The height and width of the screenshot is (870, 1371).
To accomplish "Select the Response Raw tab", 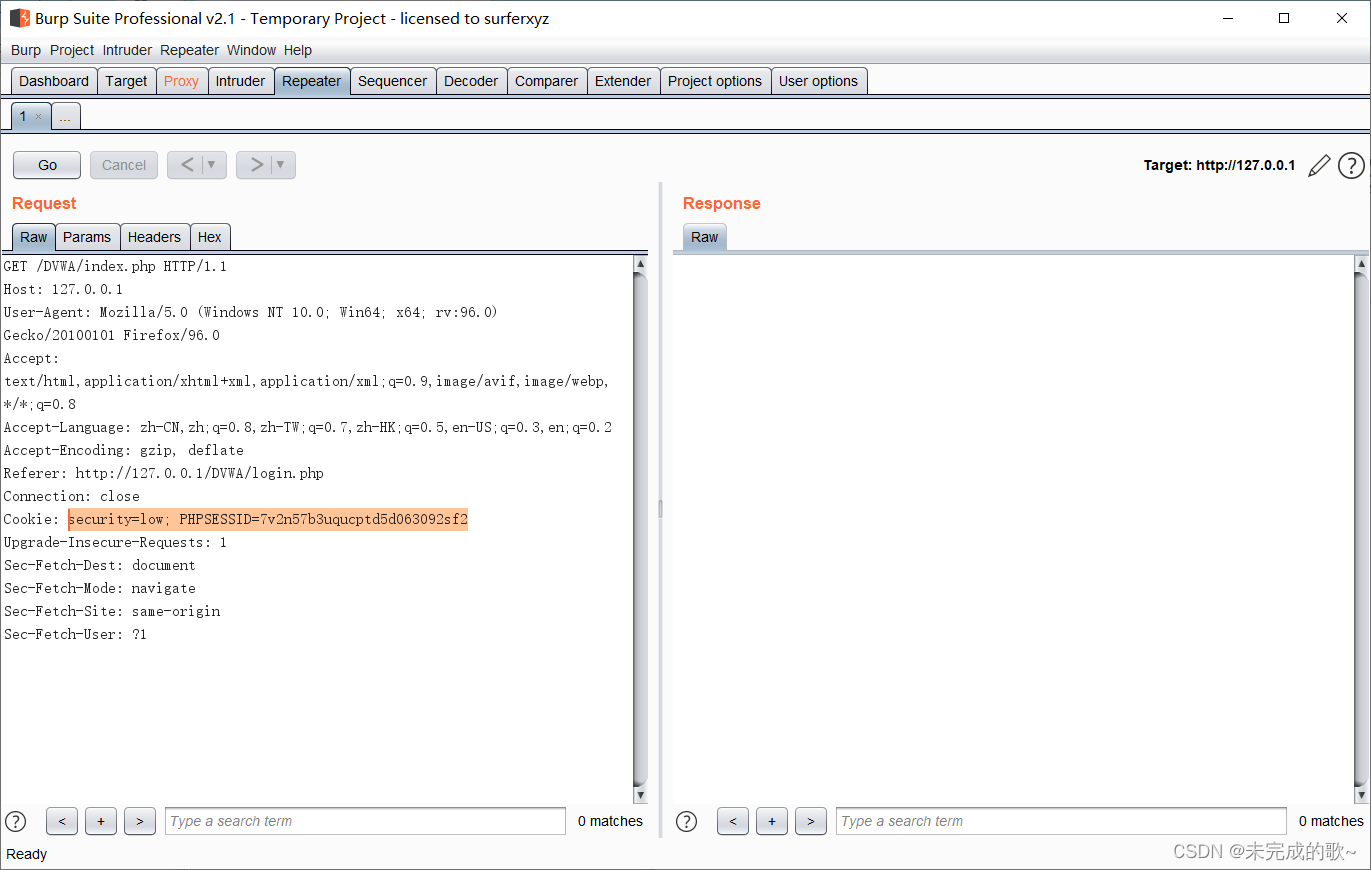I will [704, 237].
